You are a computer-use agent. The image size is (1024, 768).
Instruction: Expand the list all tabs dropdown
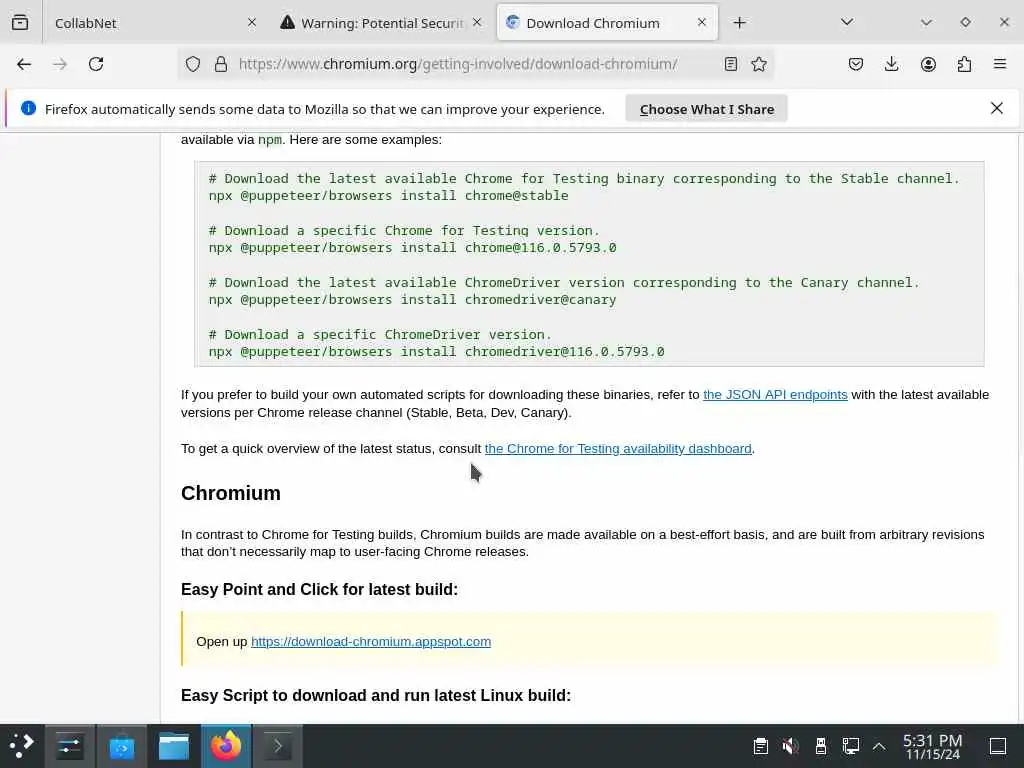point(847,23)
